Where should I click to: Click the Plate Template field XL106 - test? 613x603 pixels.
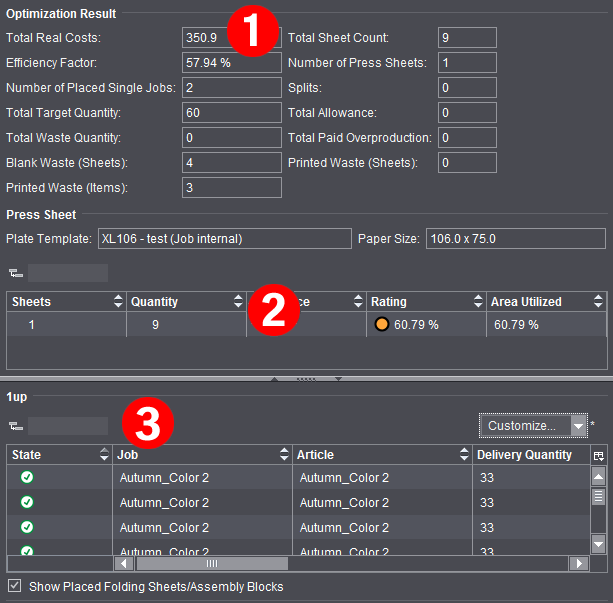coord(222,239)
